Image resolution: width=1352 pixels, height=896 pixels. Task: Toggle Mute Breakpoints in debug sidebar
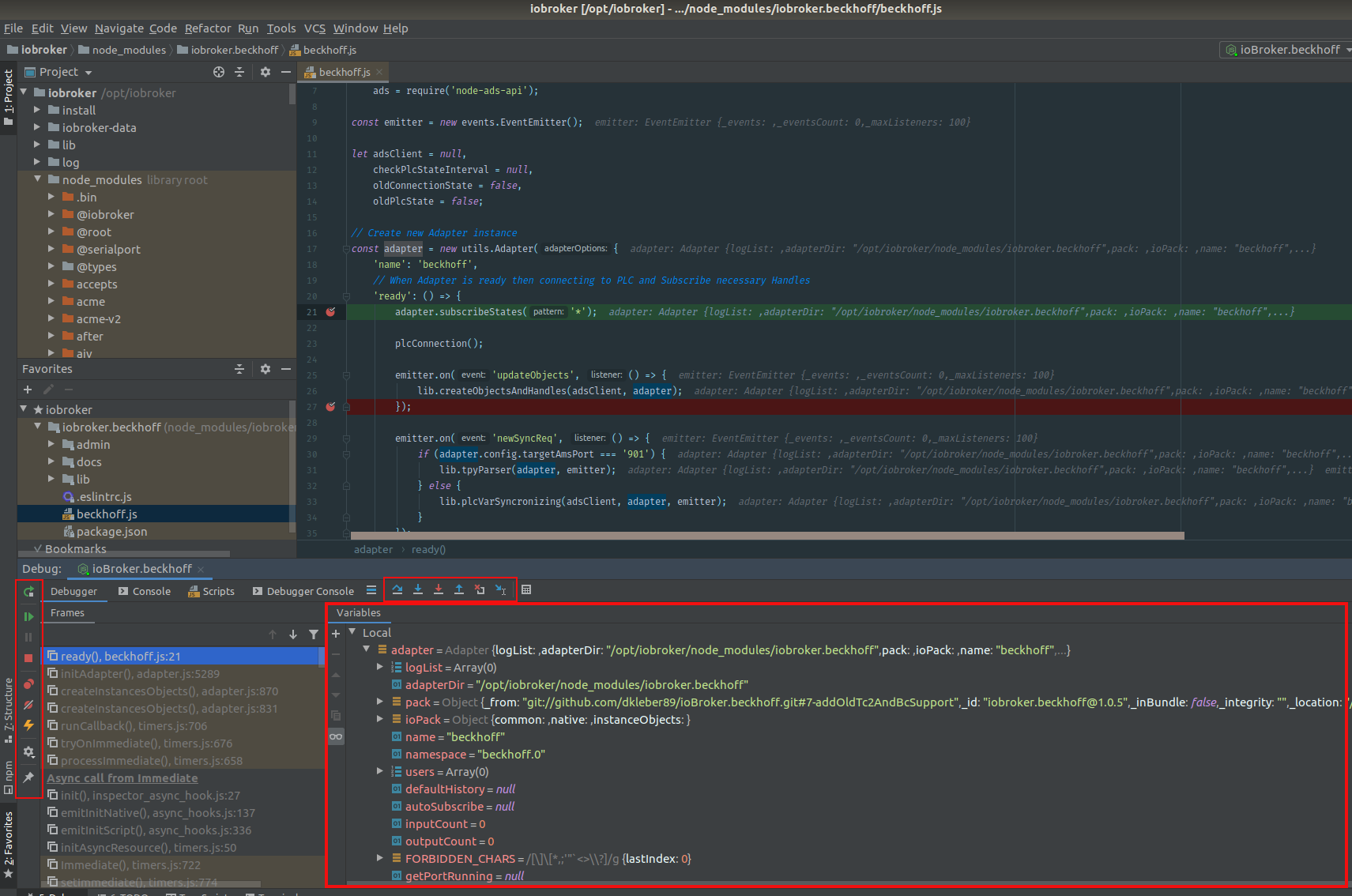28,704
